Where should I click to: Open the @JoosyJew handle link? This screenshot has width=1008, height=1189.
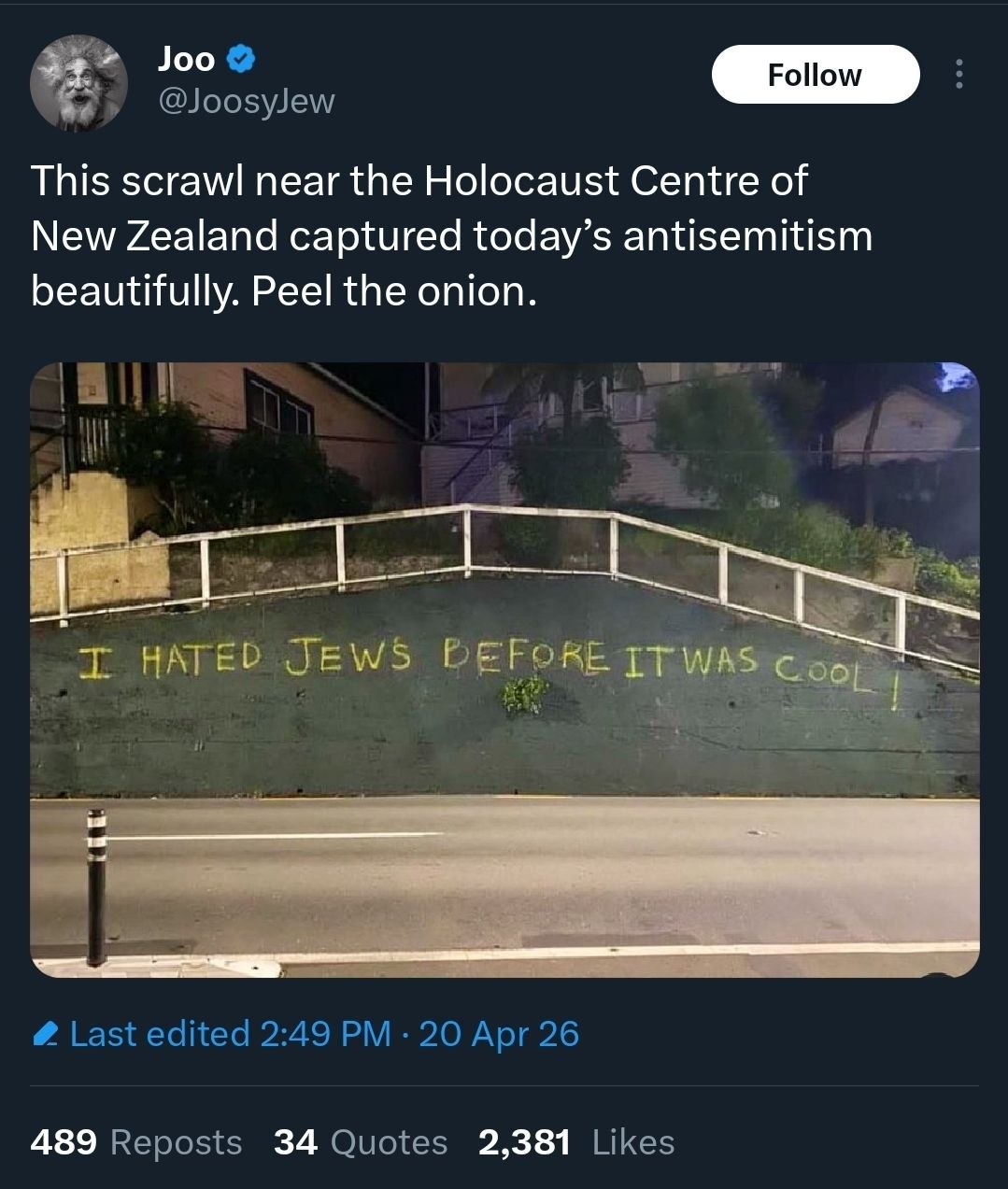coord(247,101)
